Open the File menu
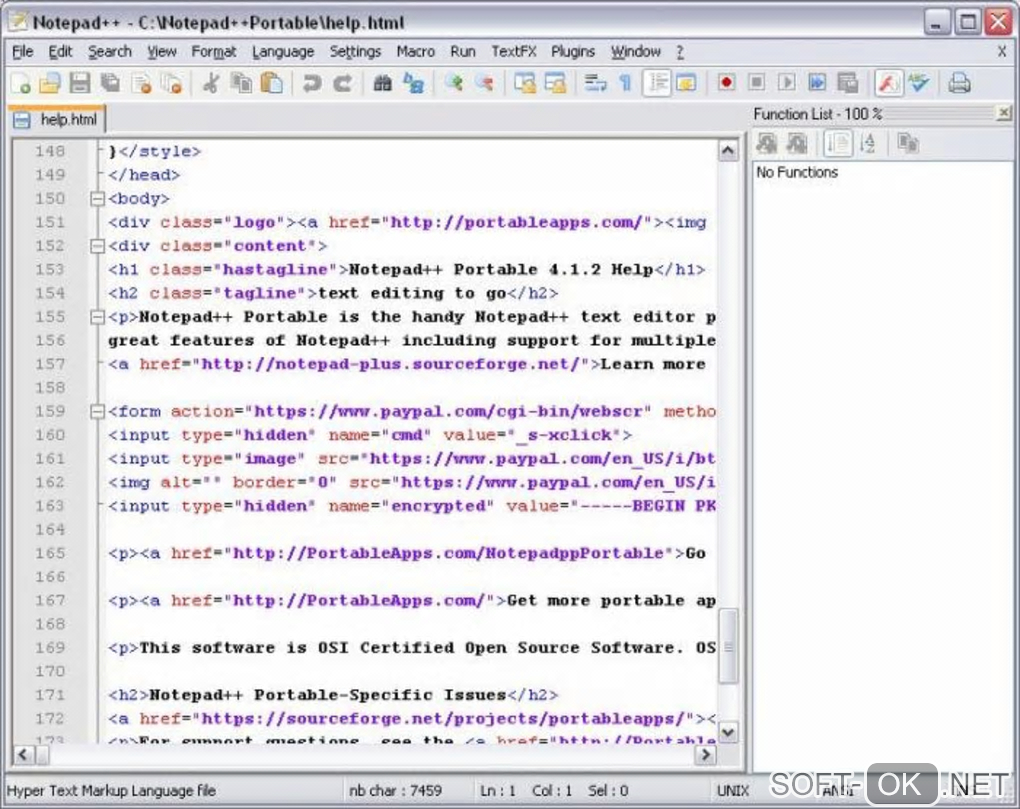Screen dimensions: 1020x809 [x=22, y=51]
